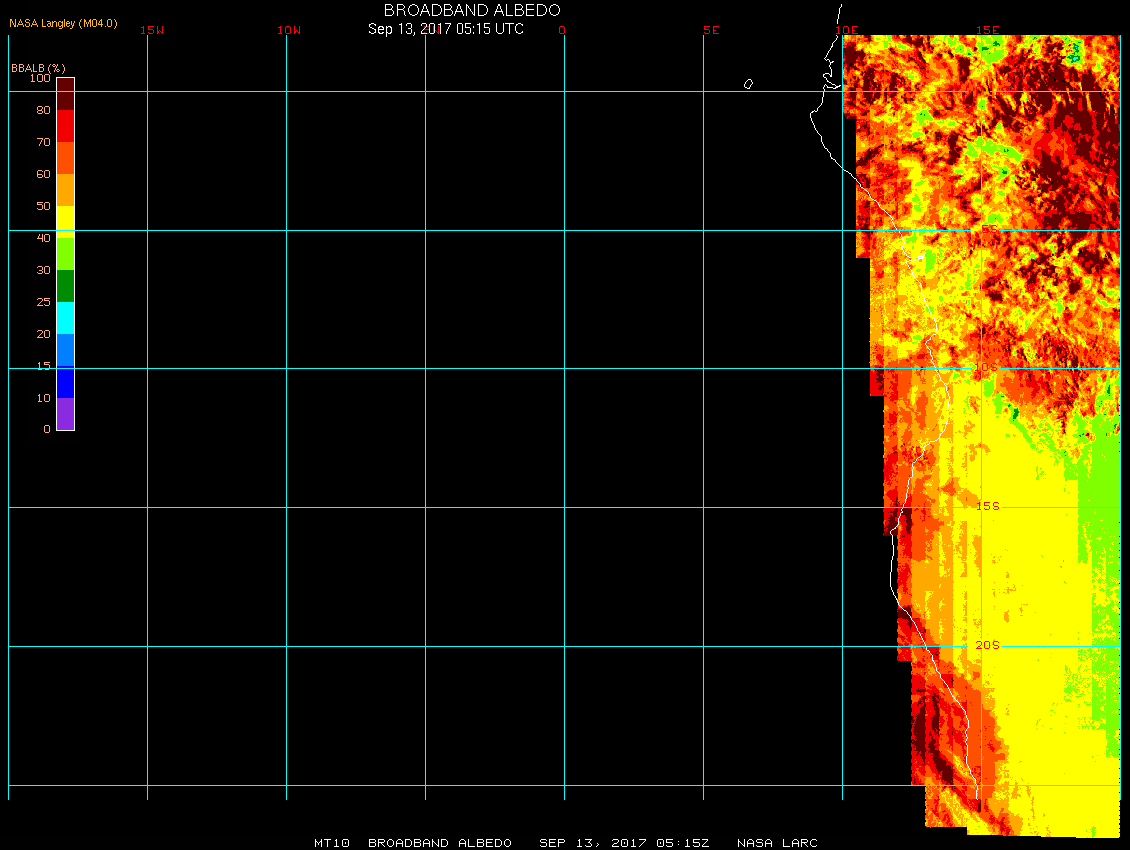Select the 15S latitude label
Screen dimensions: 1130x850
(987, 507)
